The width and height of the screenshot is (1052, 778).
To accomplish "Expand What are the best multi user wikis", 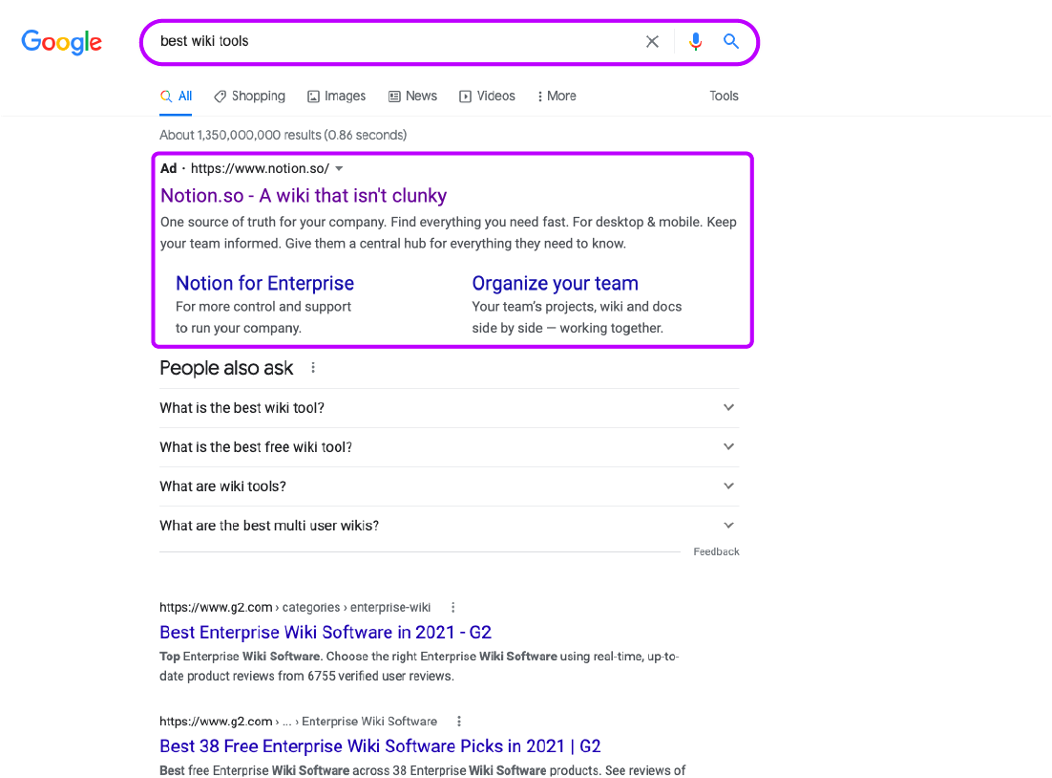I will tap(728, 525).
